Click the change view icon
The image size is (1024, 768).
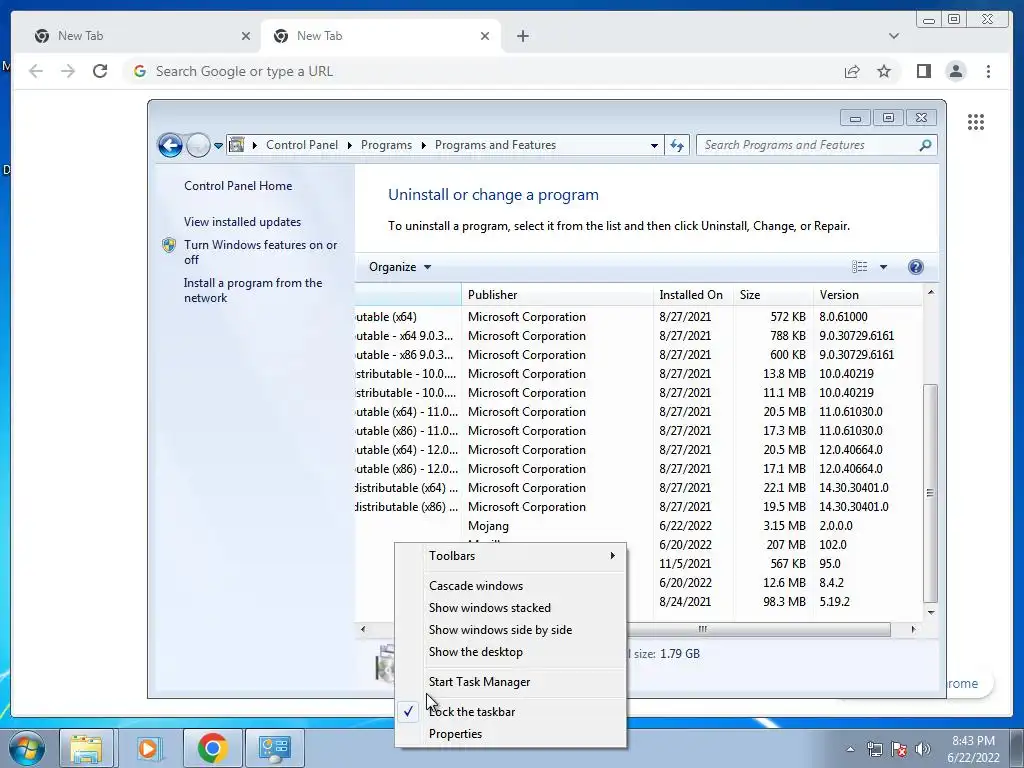(859, 266)
